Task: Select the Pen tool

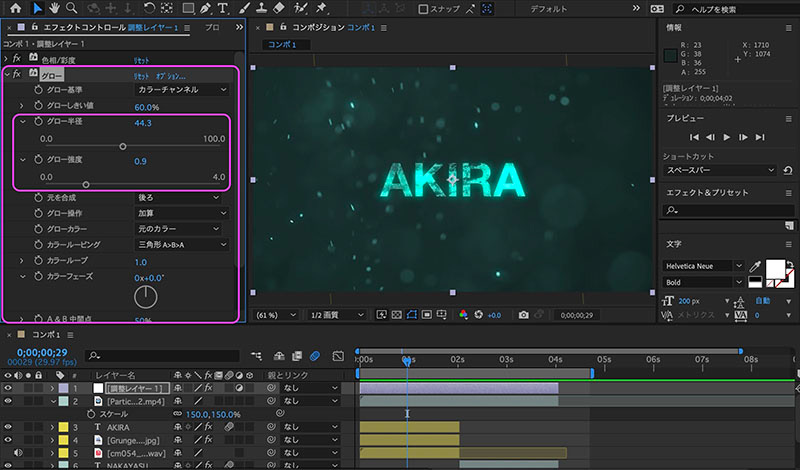Action: pos(205,8)
